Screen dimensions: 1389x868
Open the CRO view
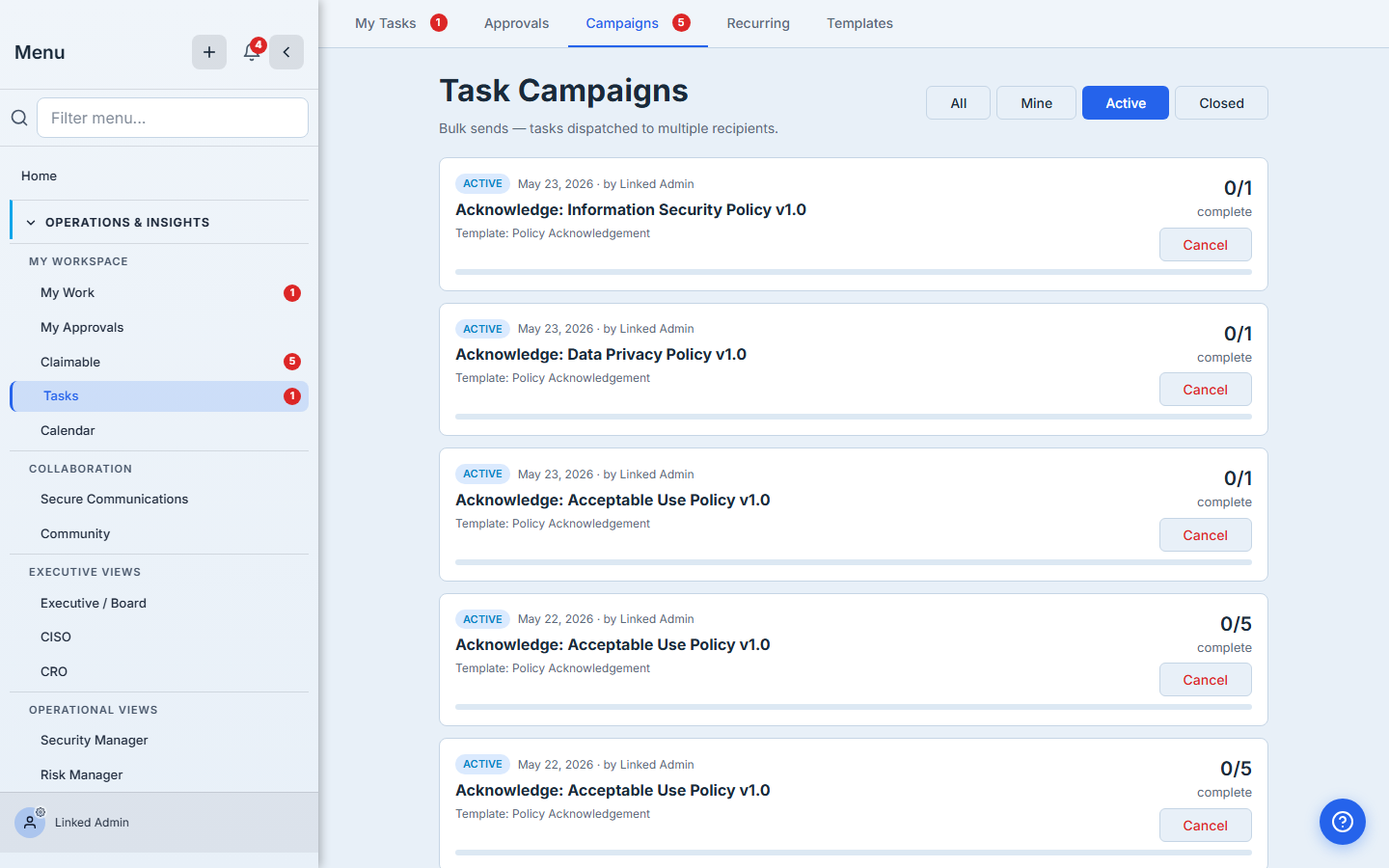(x=159, y=672)
